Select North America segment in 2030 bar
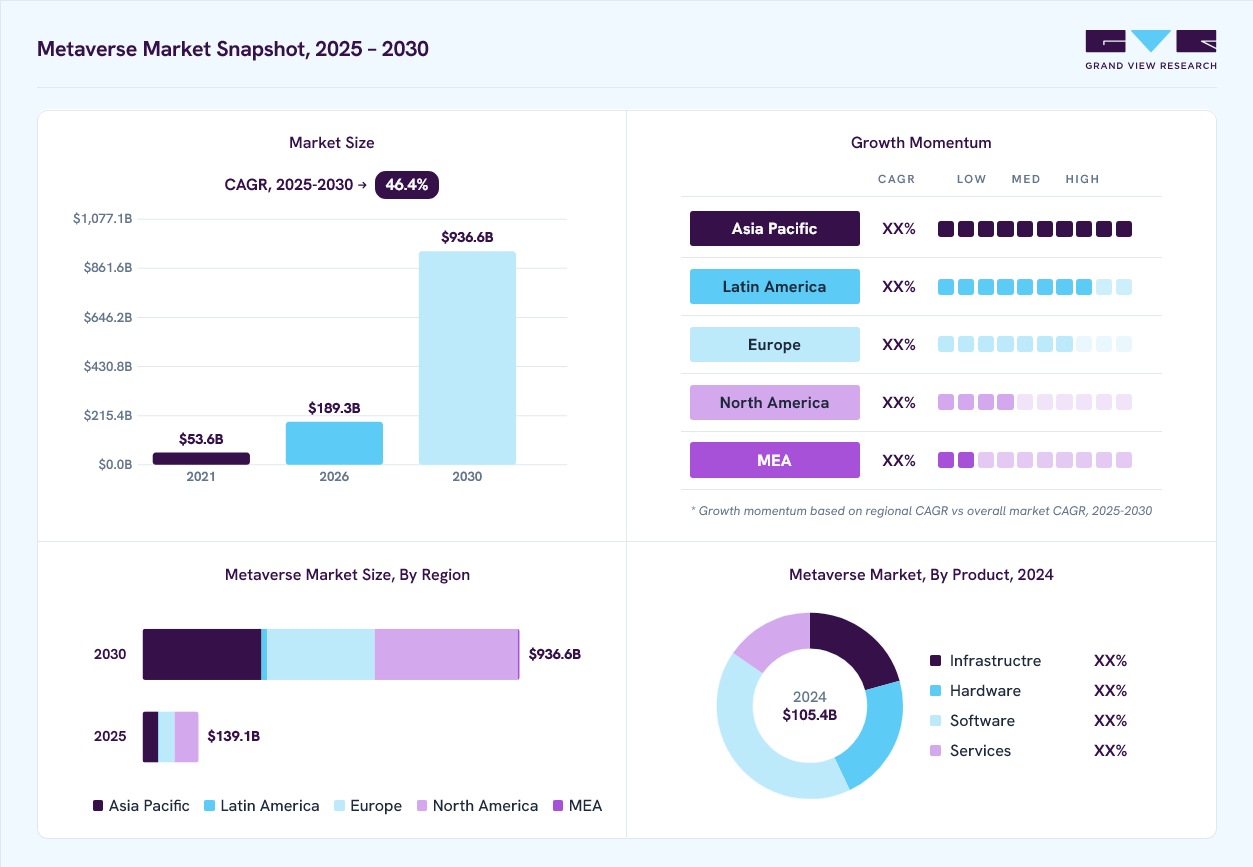The width and height of the screenshot is (1253, 867). (446, 655)
